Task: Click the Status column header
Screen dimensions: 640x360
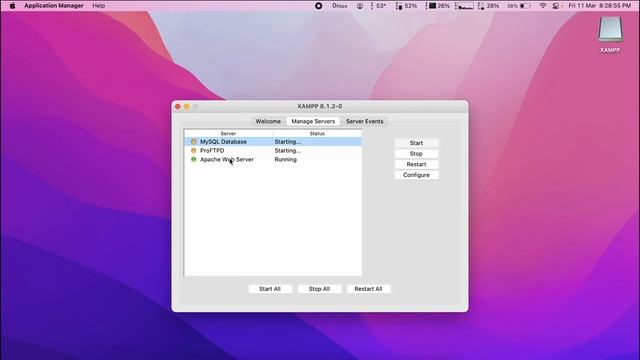Action: pyautogui.click(x=317, y=133)
